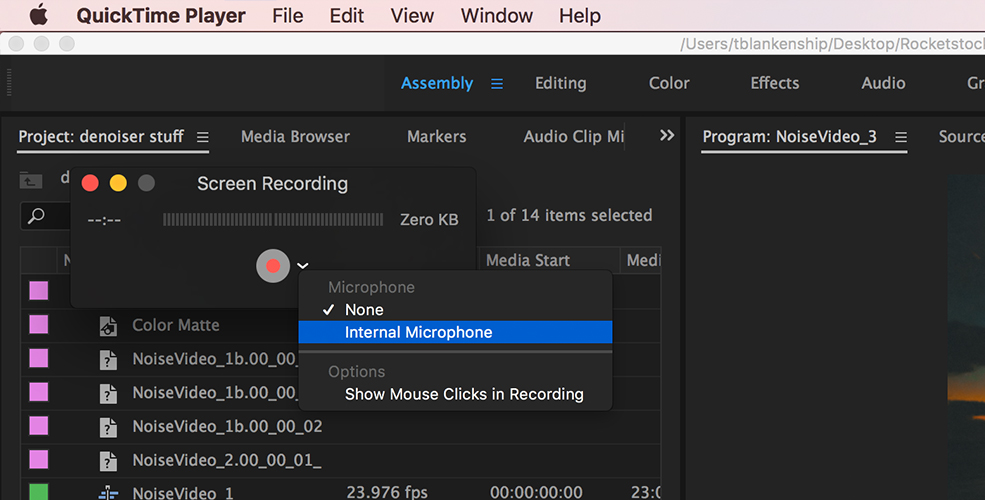The image size is (985, 500).
Task: Click pink label swatch of NoiseVideo_2.00_00_01_
Action: 39,460
